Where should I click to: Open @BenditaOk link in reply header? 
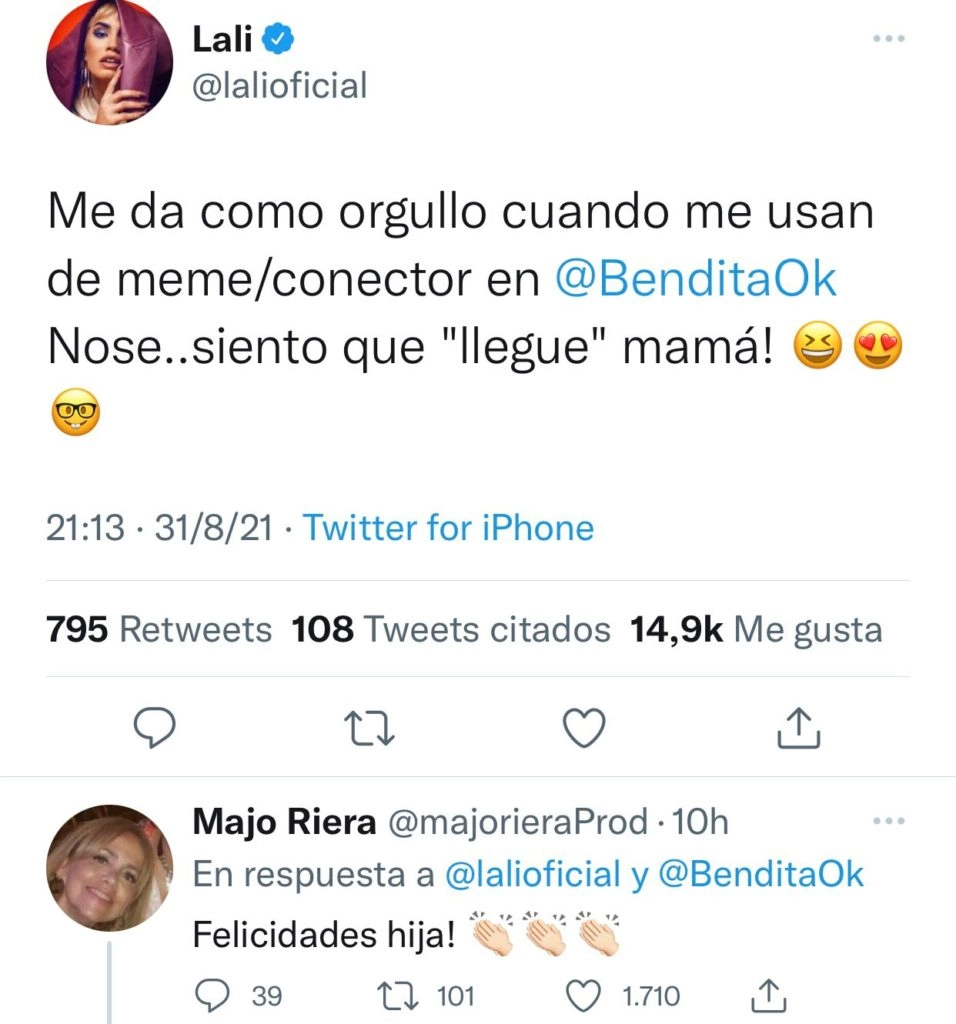pos(761,876)
